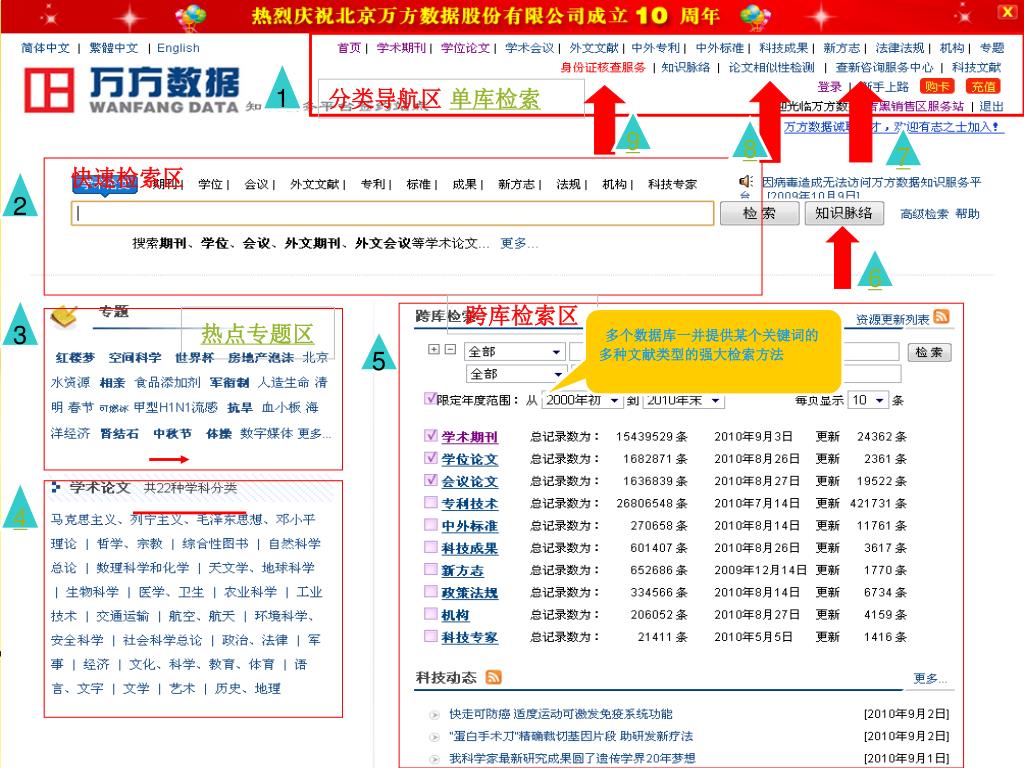Viewport: 1024px width, 768px height.
Task: Click the speaker announcement icon
Action: pyautogui.click(x=746, y=181)
